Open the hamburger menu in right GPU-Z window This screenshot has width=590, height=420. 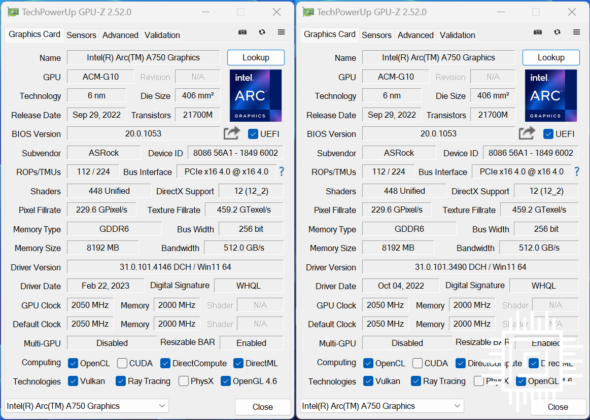576,32
